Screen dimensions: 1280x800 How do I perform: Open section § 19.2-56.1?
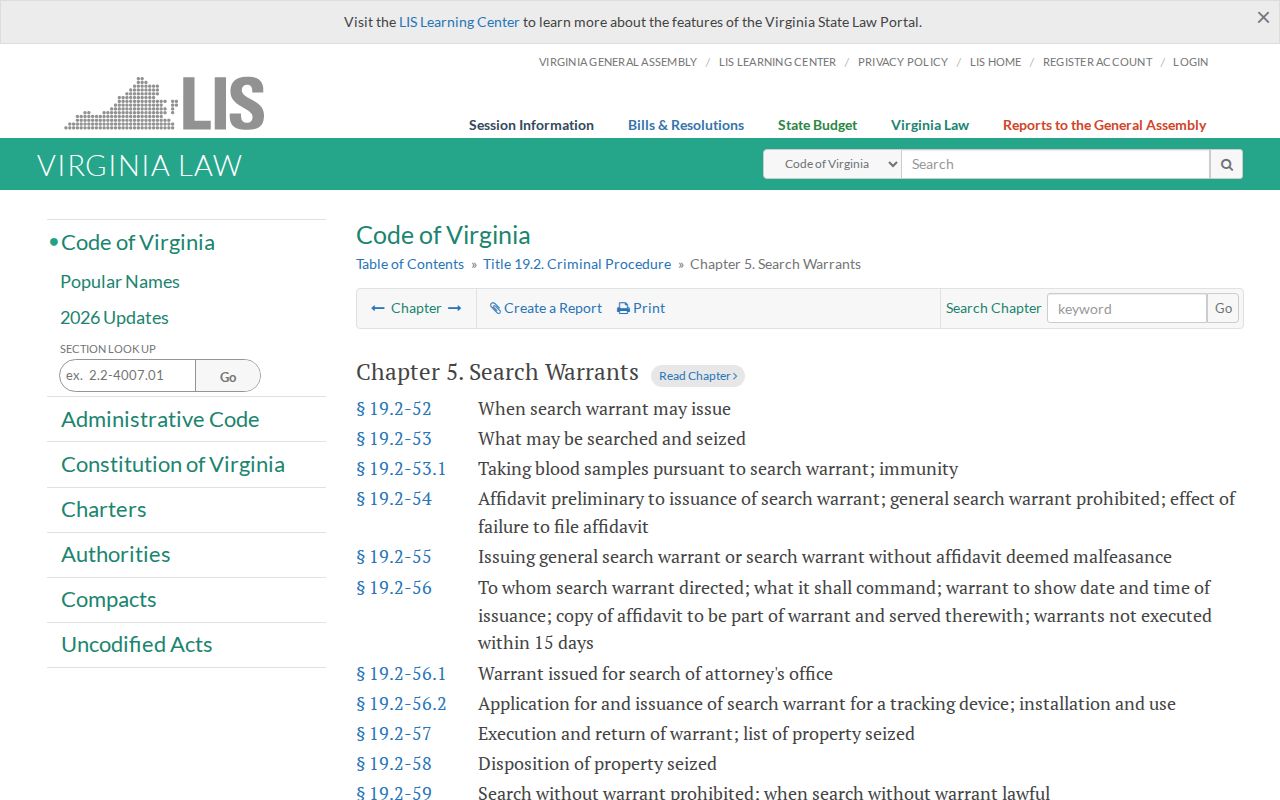point(401,674)
